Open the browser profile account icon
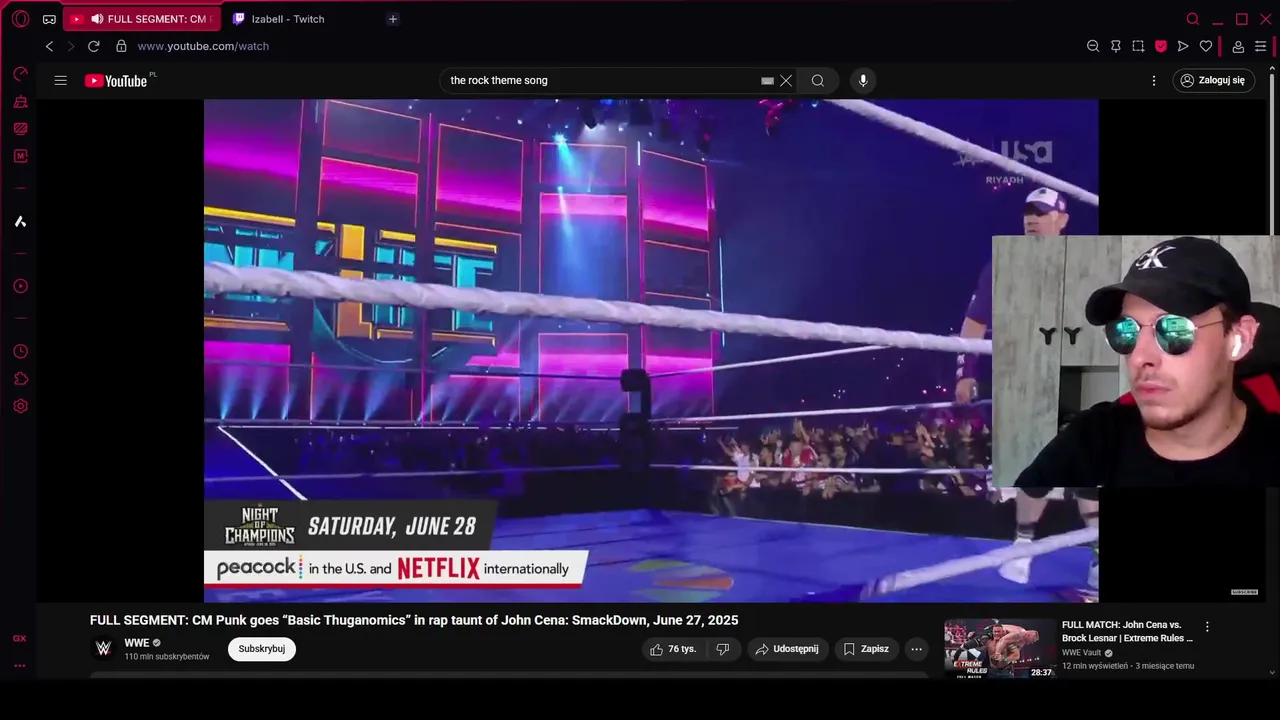Image resolution: width=1280 pixels, height=720 pixels. [x=1238, y=46]
